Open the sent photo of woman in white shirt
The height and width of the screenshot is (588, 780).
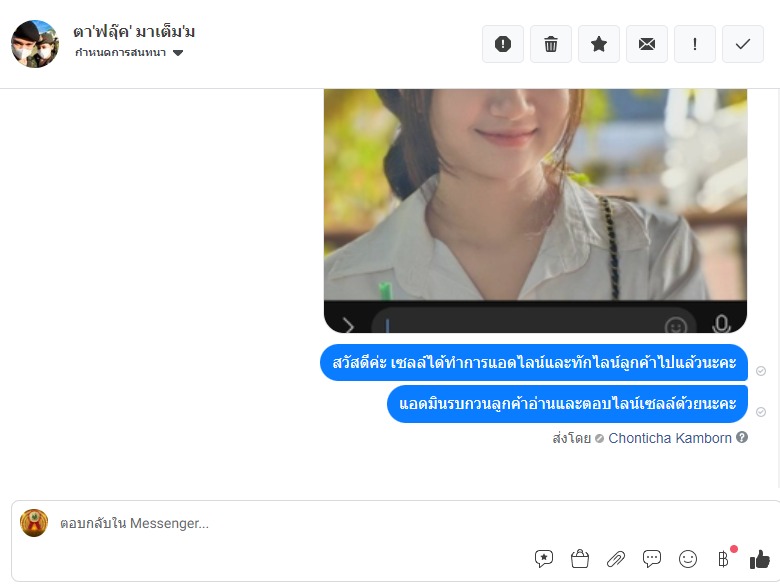[535, 210]
